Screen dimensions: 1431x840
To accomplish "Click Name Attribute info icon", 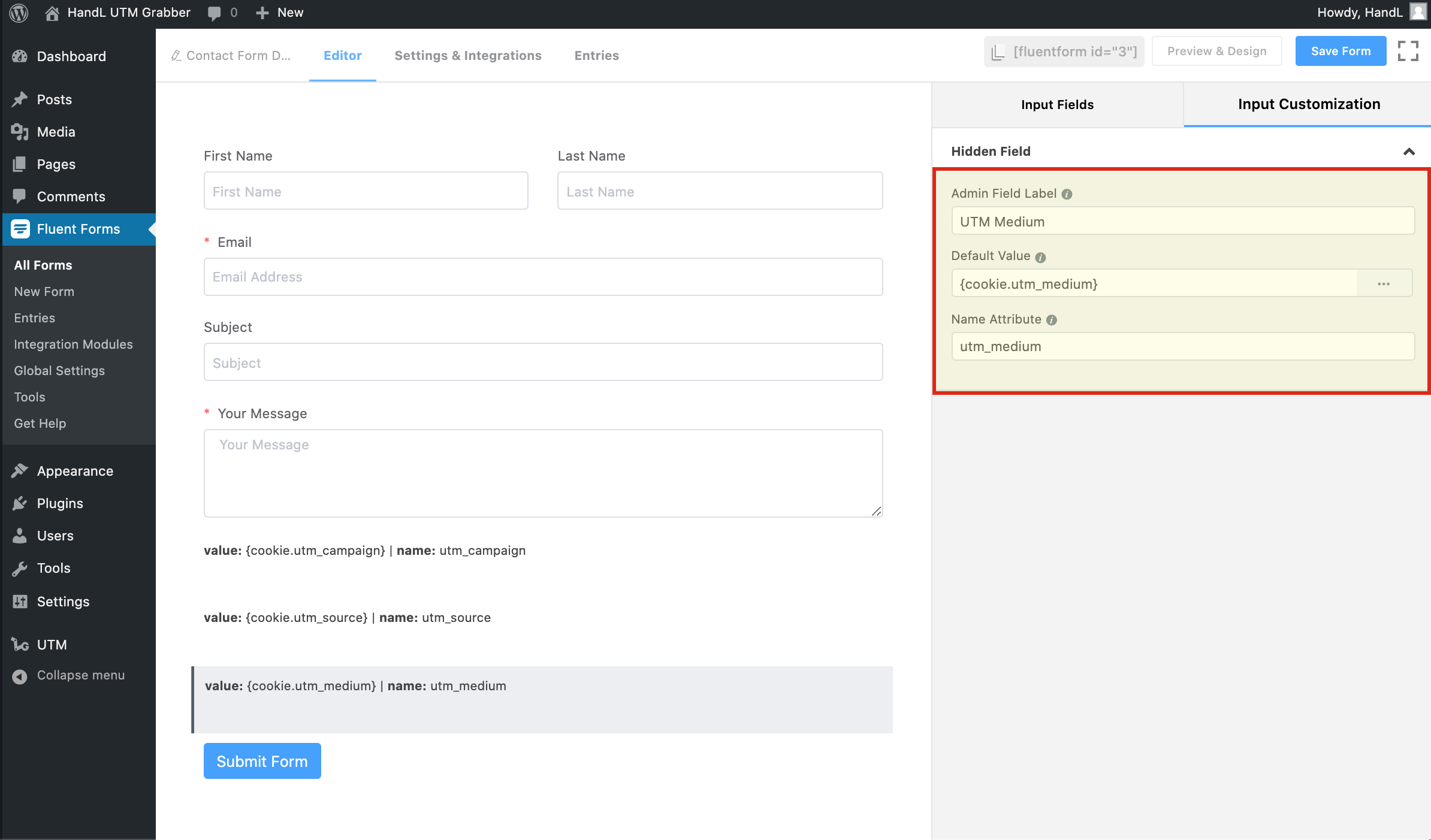I will 1052,320.
